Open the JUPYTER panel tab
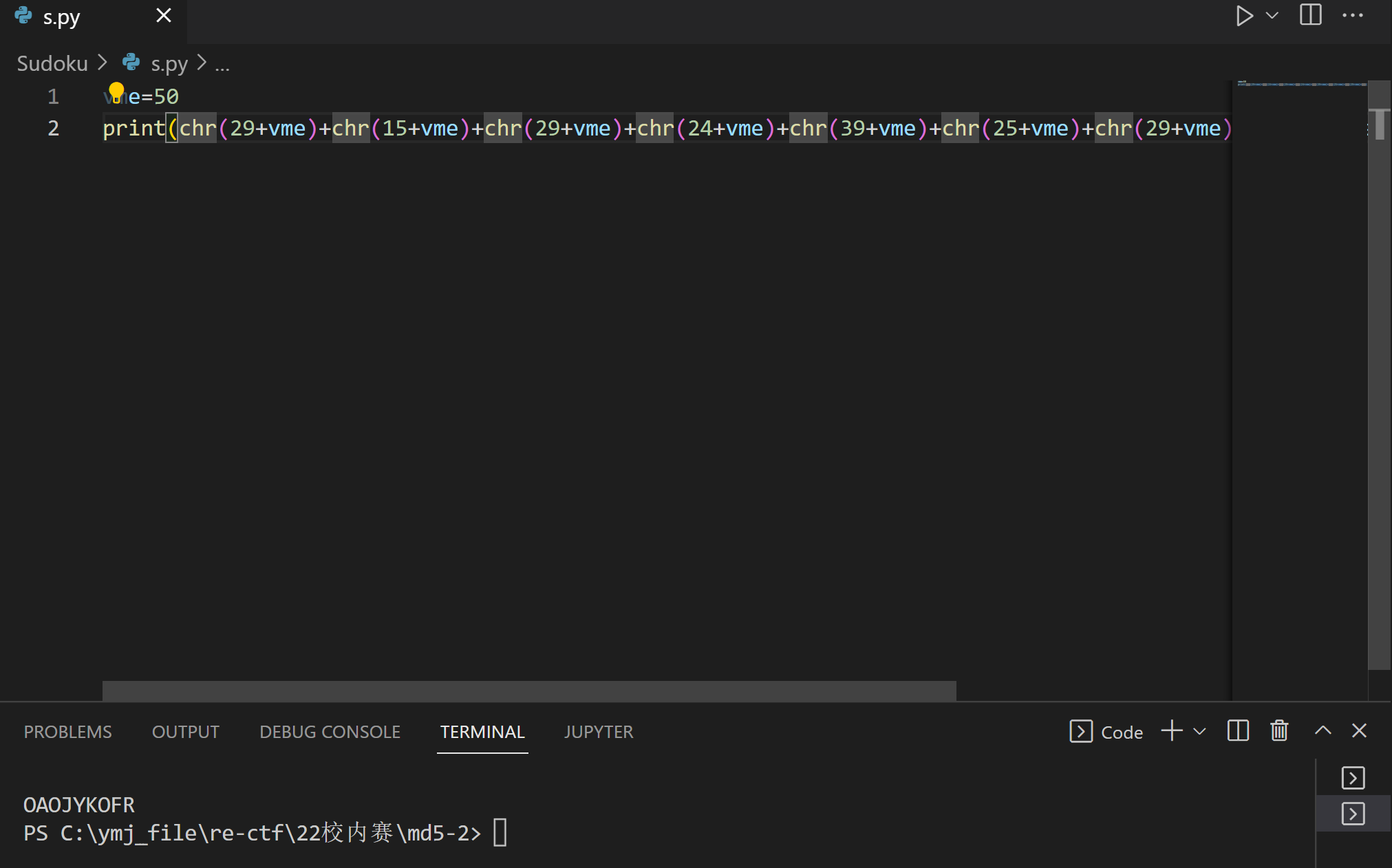Image resolution: width=1392 pixels, height=868 pixels. 598,732
